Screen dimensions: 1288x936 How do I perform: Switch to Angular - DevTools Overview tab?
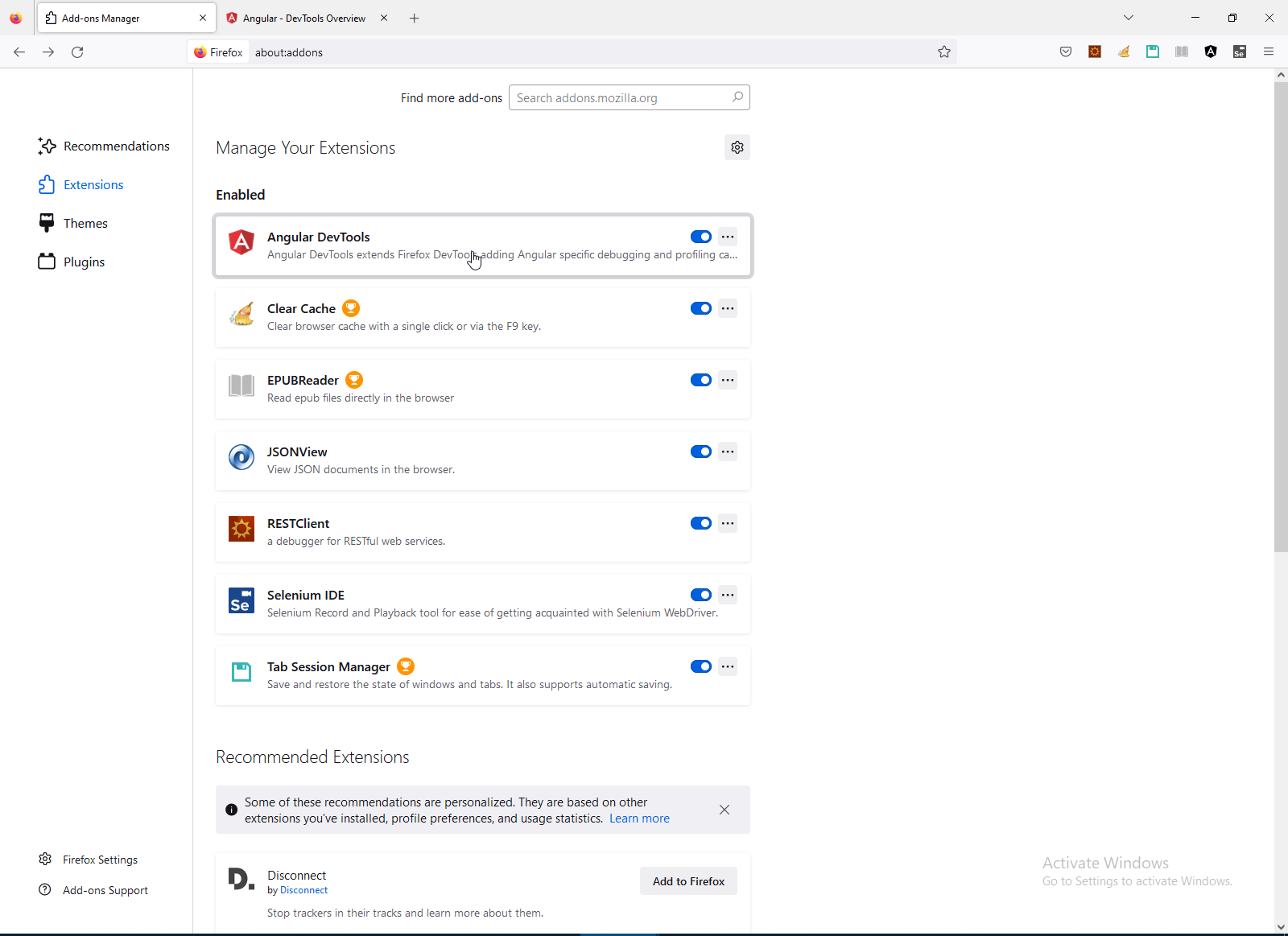coord(303,18)
